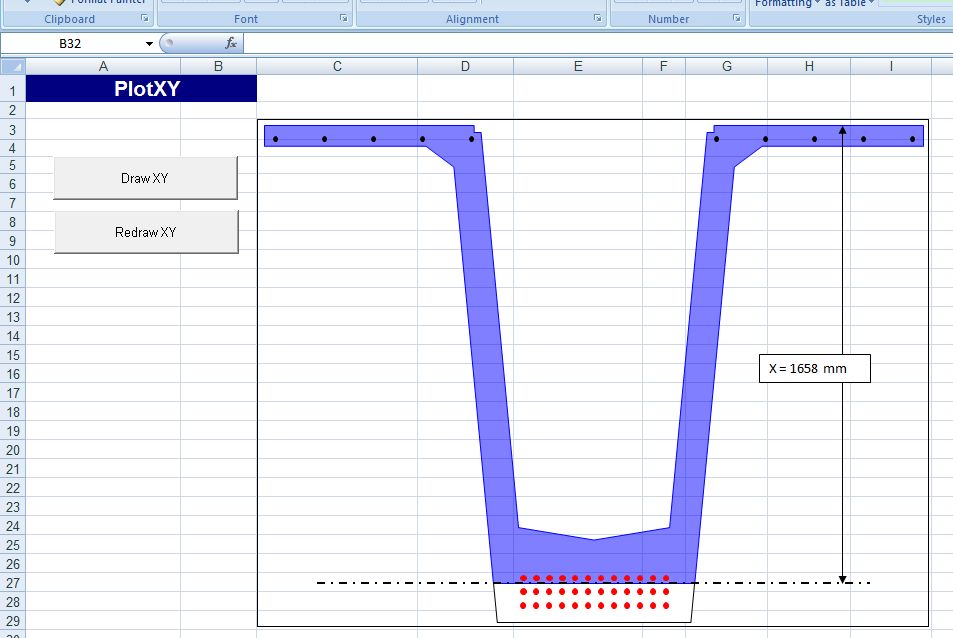Select column H header
953x638 pixels.
809,66
